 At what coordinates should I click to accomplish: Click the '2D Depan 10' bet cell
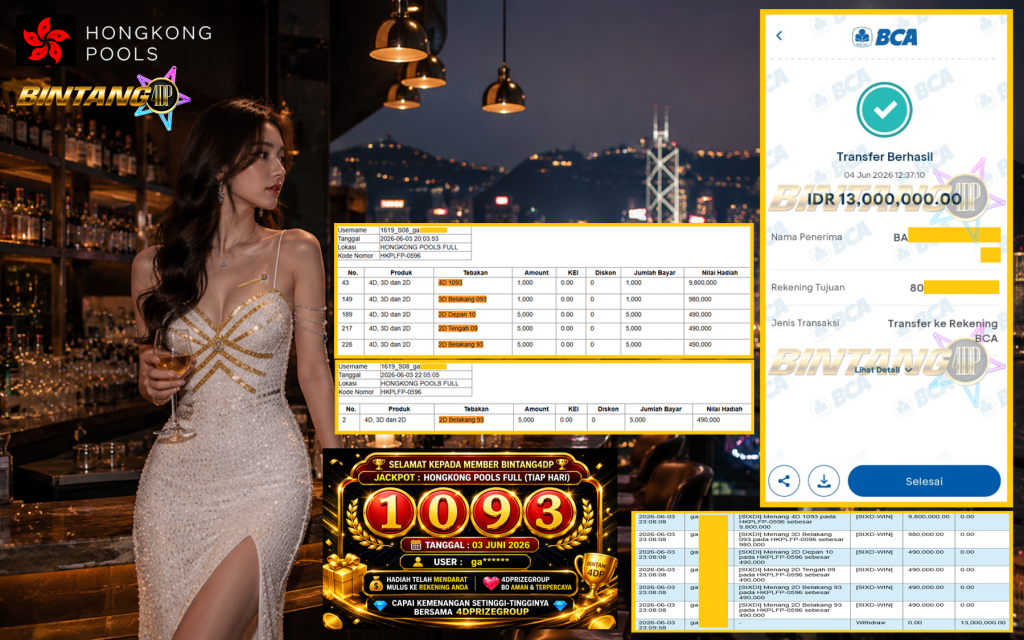pyautogui.click(x=457, y=315)
